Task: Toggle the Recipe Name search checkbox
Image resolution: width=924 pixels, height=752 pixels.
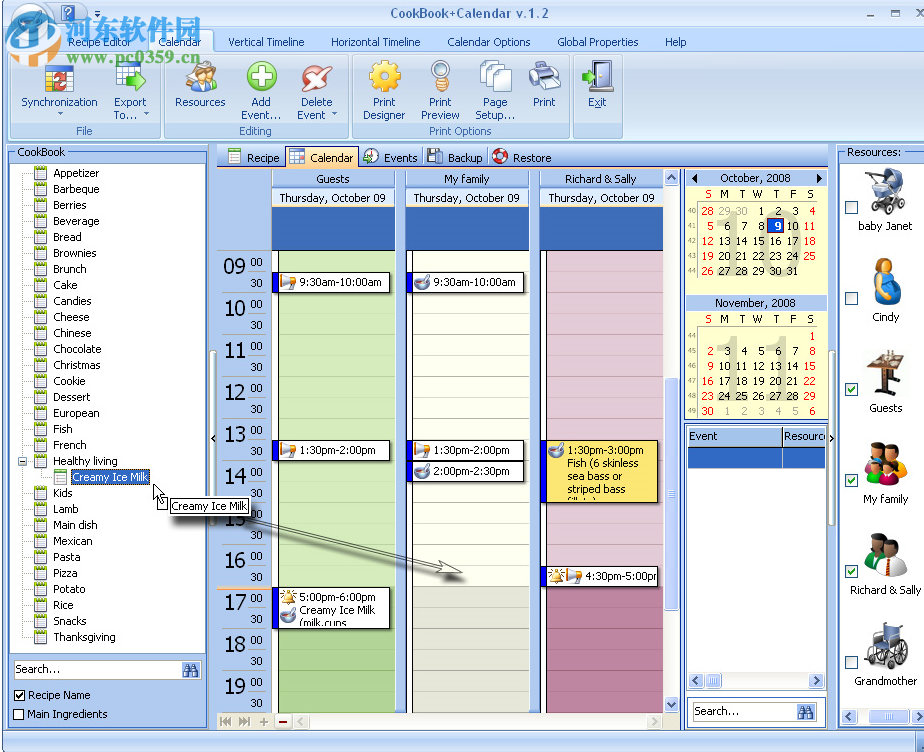Action: coord(19,695)
